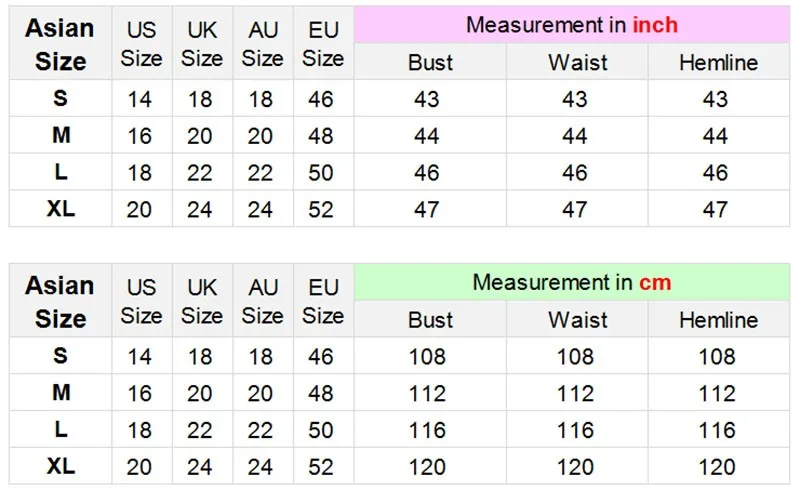Click the Bust column header in the cm table

point(430,320)
